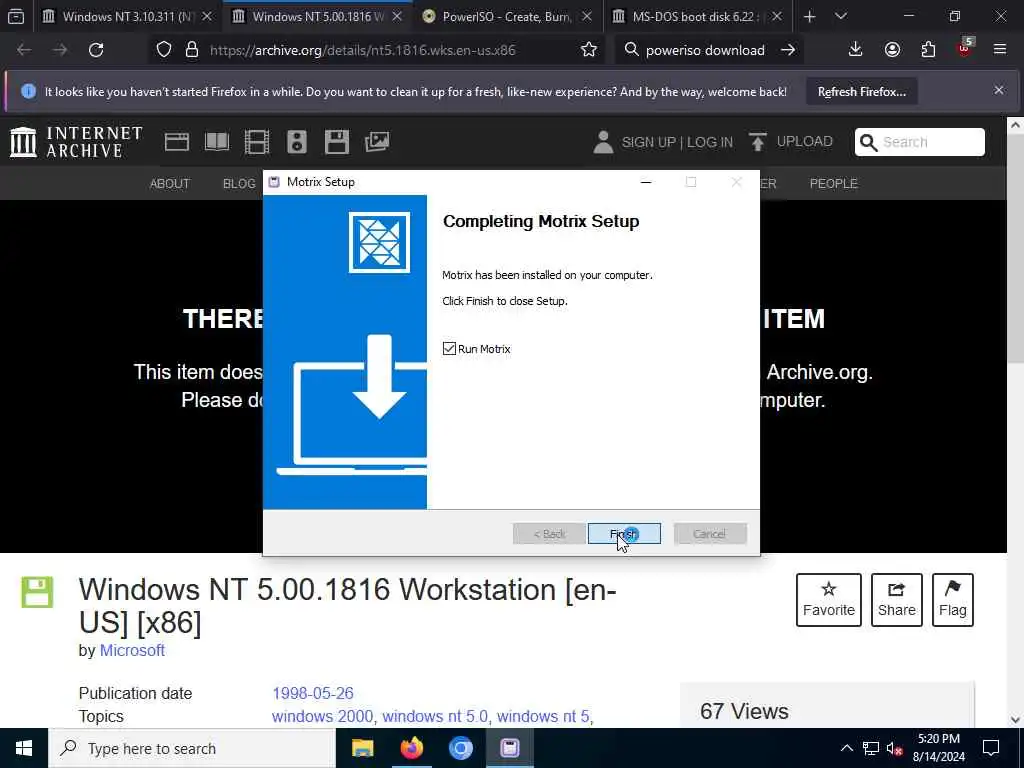Viewport: 1024px width, 768px height.
Task: Click the Internet Archive logo
Action: (x=76, y=142)
